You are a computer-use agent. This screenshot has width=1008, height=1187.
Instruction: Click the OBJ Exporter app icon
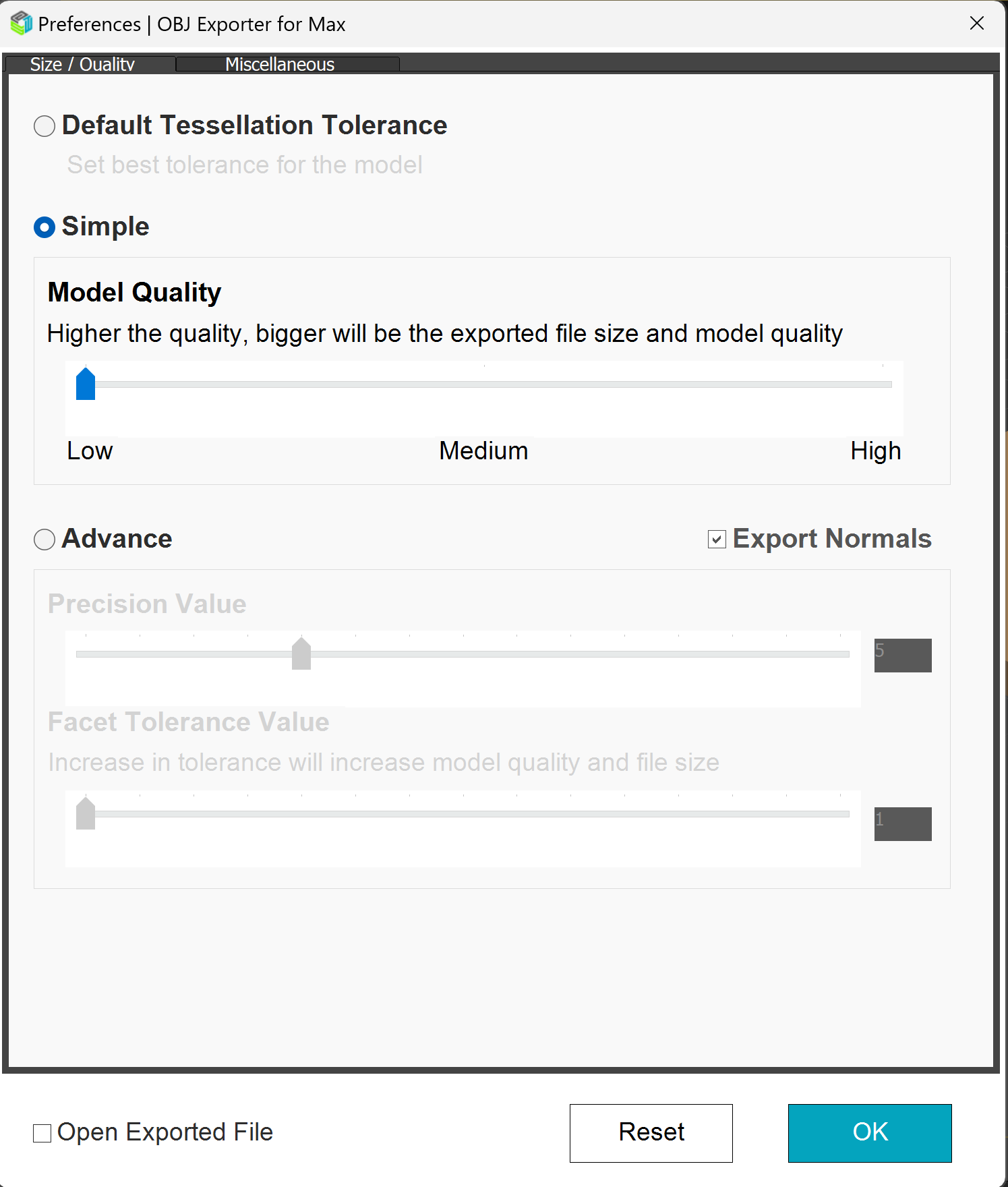21,24
